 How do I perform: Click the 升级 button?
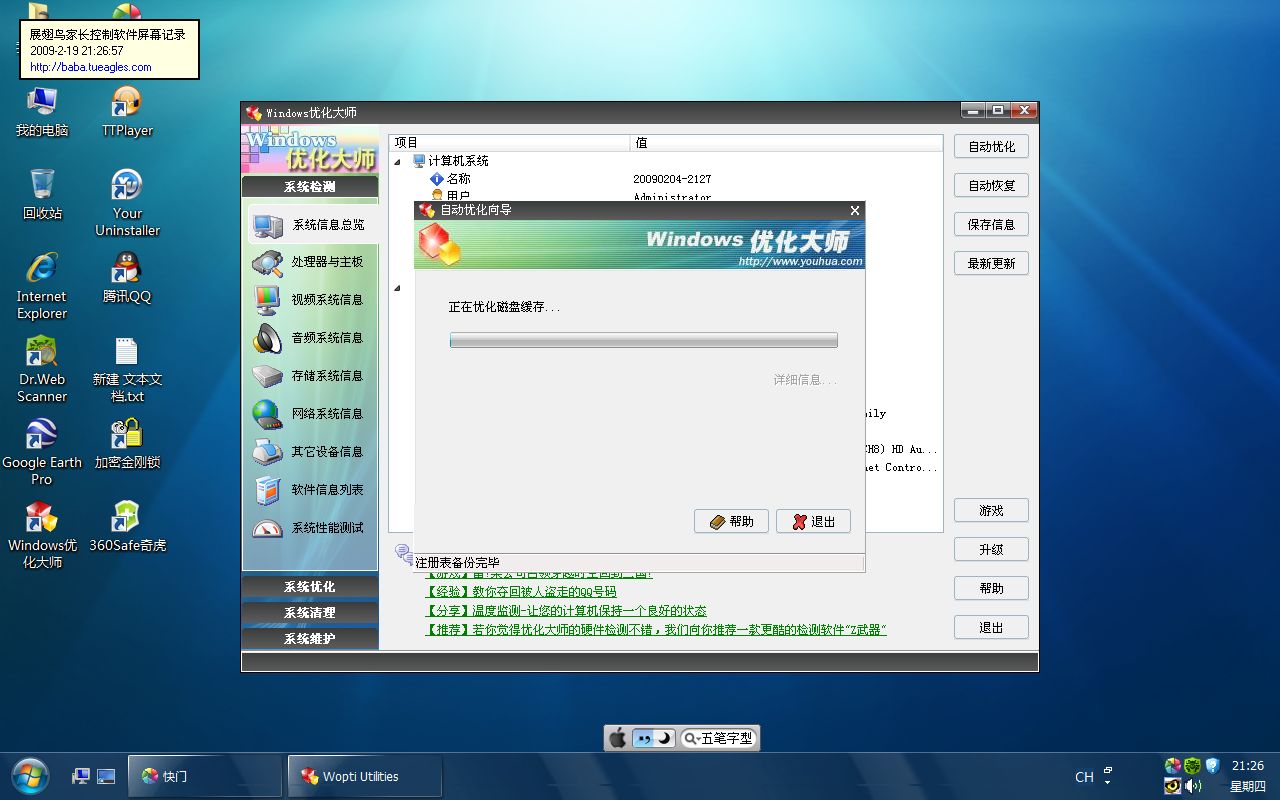(x=991, y=550)
